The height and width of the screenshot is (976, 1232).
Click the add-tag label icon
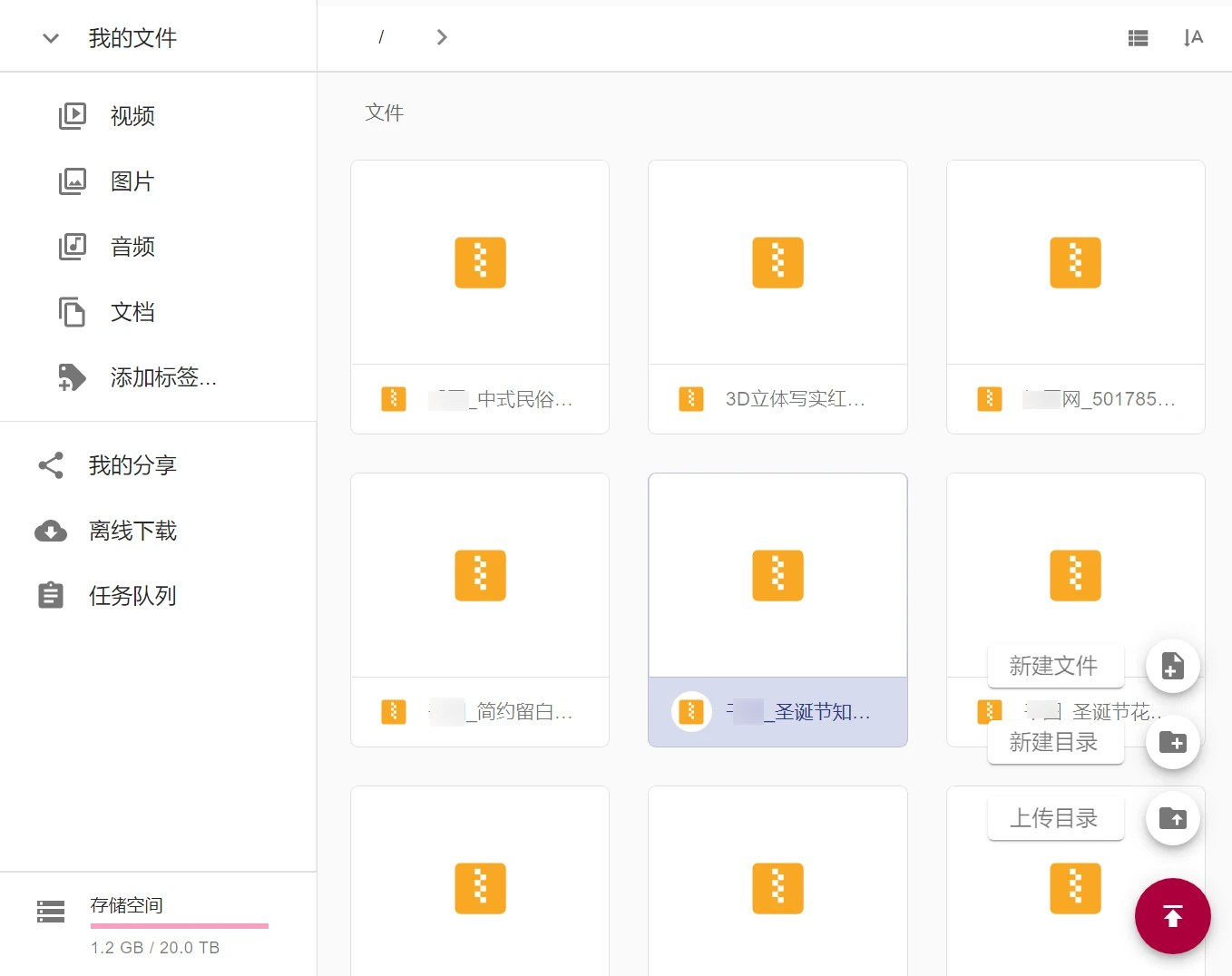coord(73,377)
